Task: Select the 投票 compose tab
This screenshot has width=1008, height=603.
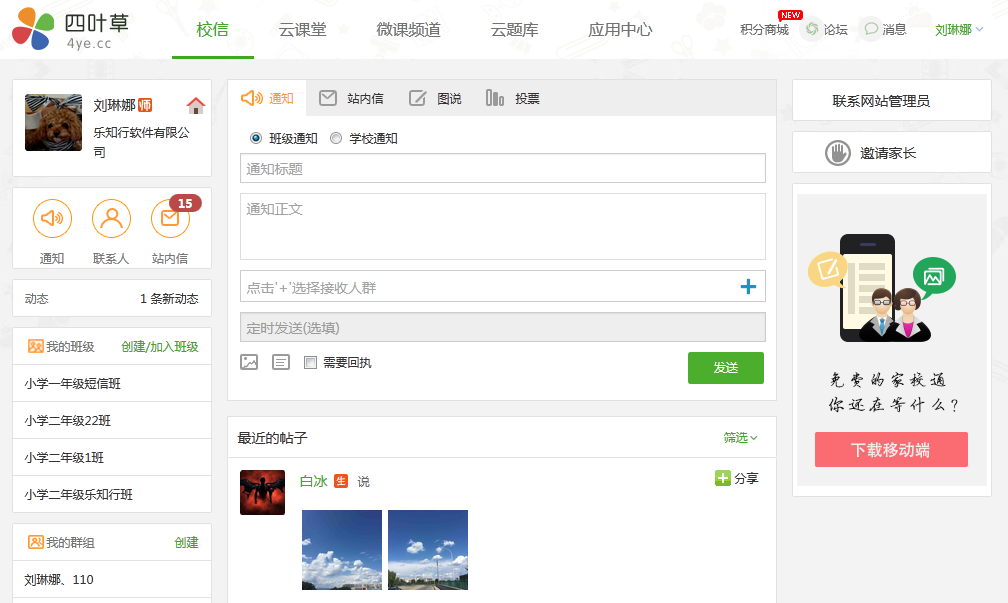Action: click(513, 98)
